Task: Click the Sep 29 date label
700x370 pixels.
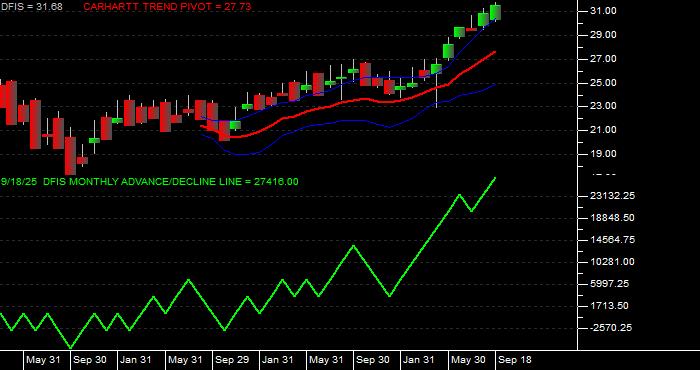Action: 232,360
